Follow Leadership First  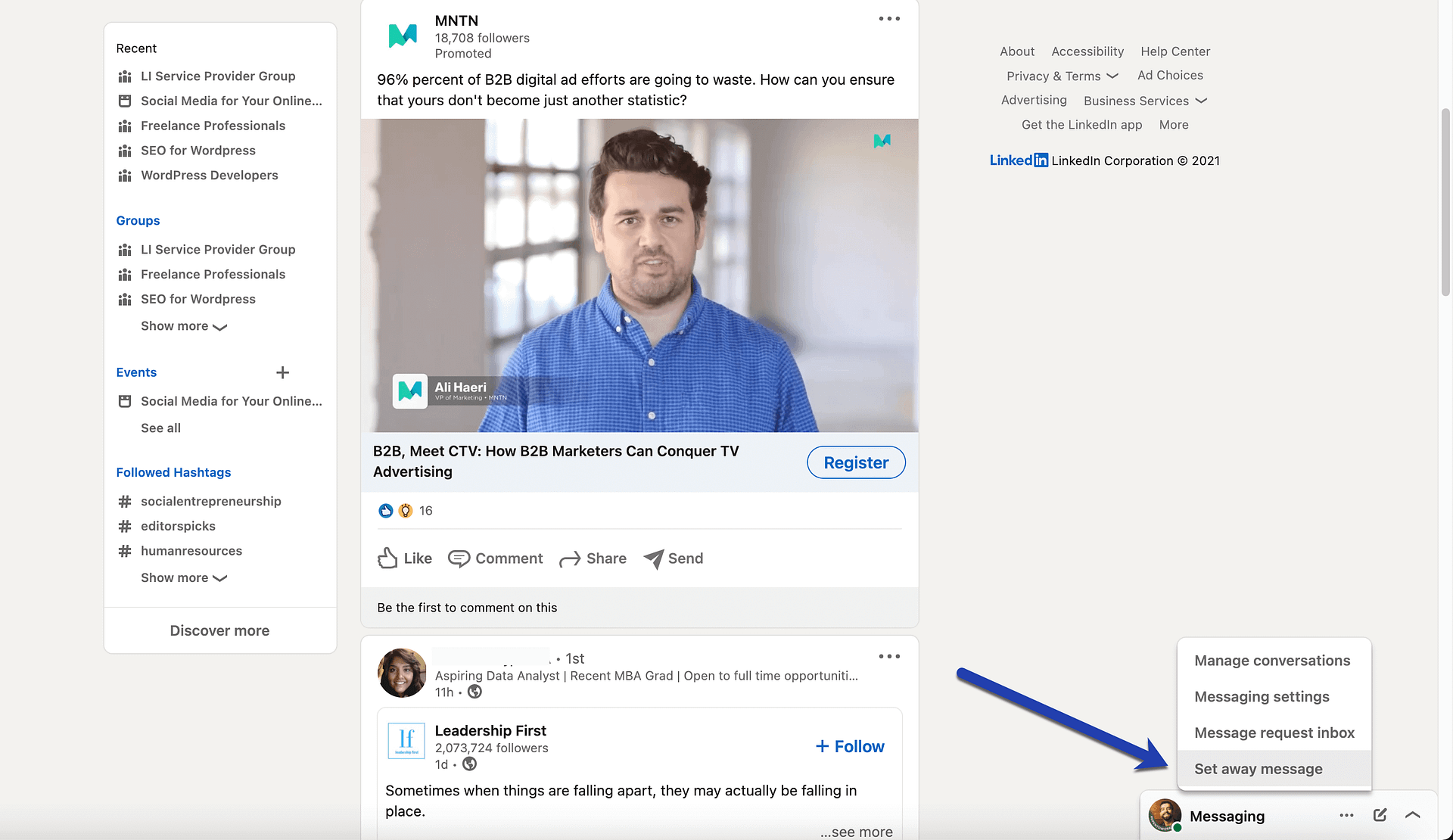(849, 747)
